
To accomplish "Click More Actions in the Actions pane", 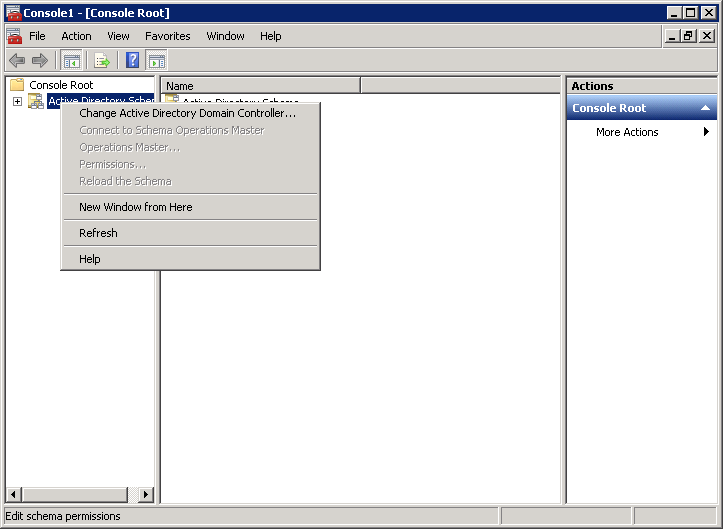I will [627, 132].
